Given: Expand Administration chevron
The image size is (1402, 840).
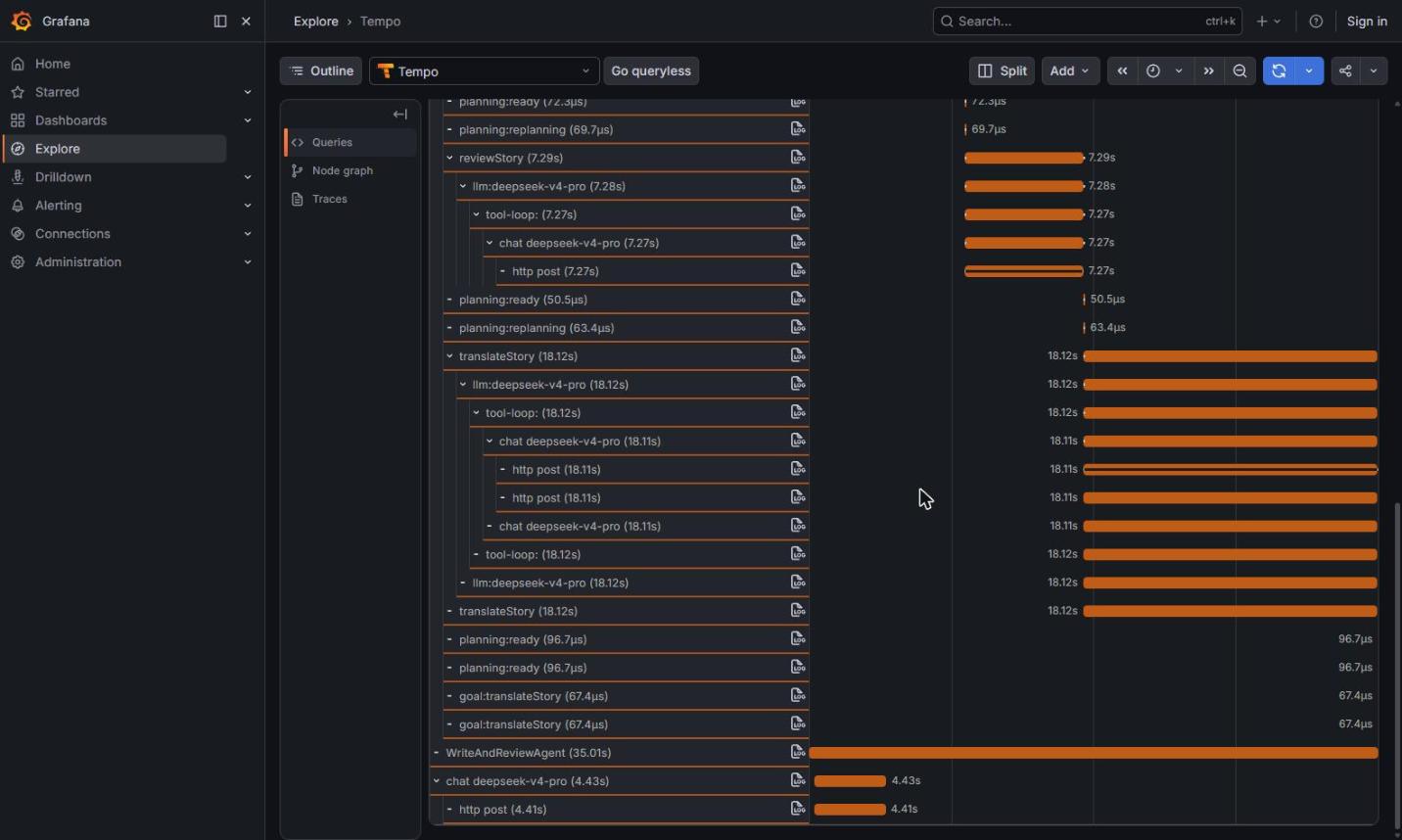Looking at the screenshot, I should [247, 262].
